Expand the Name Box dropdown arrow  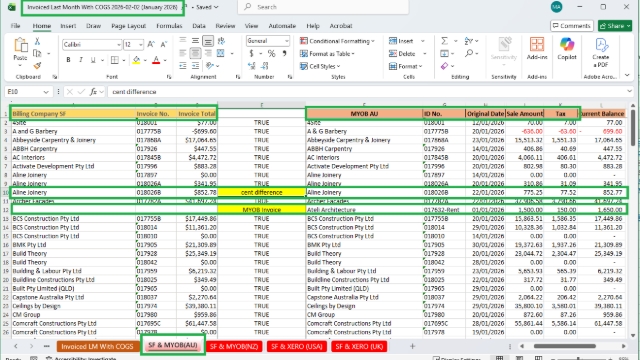tap(46, 92)
